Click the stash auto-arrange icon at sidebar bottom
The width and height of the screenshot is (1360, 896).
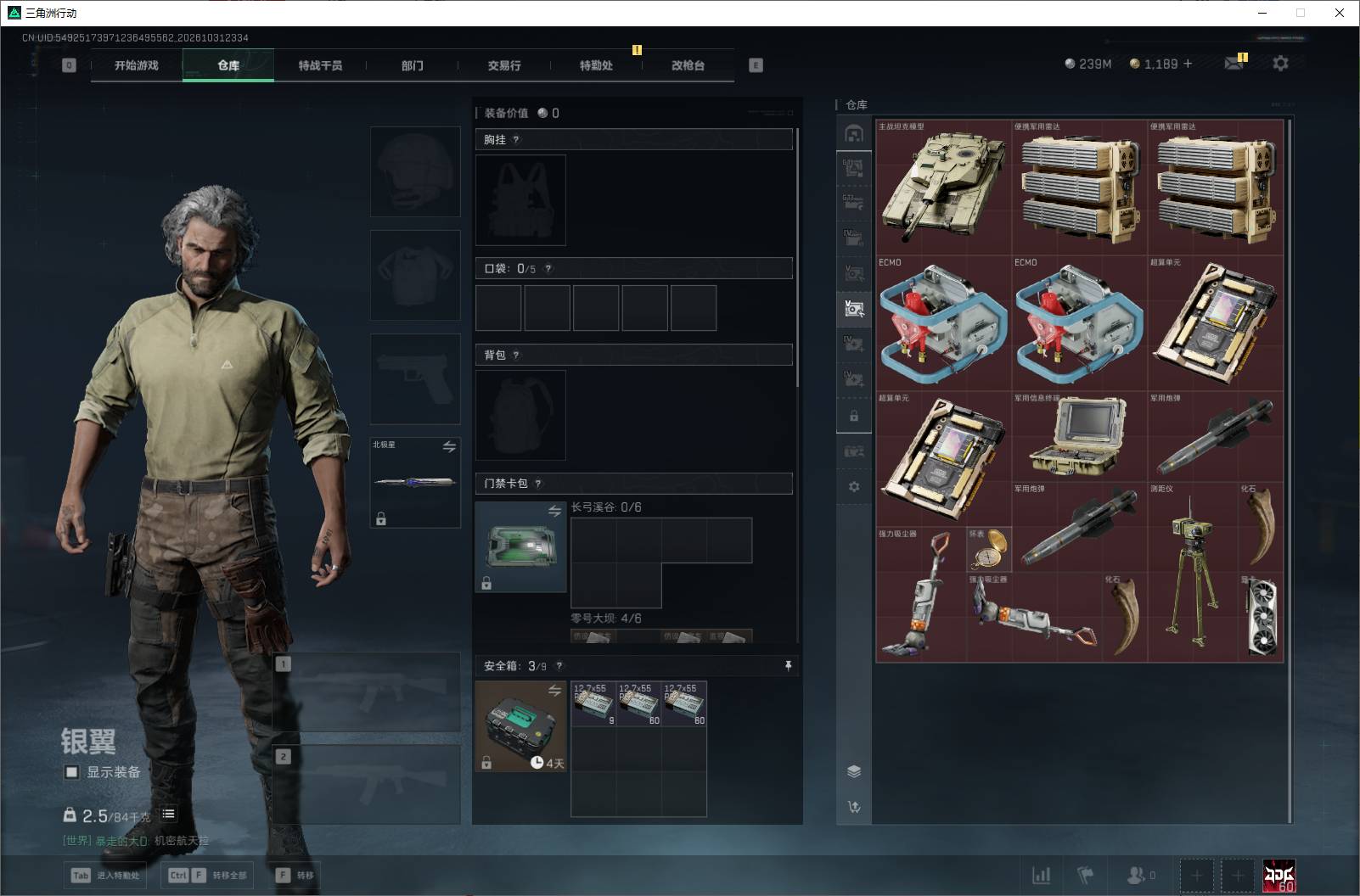854,807
